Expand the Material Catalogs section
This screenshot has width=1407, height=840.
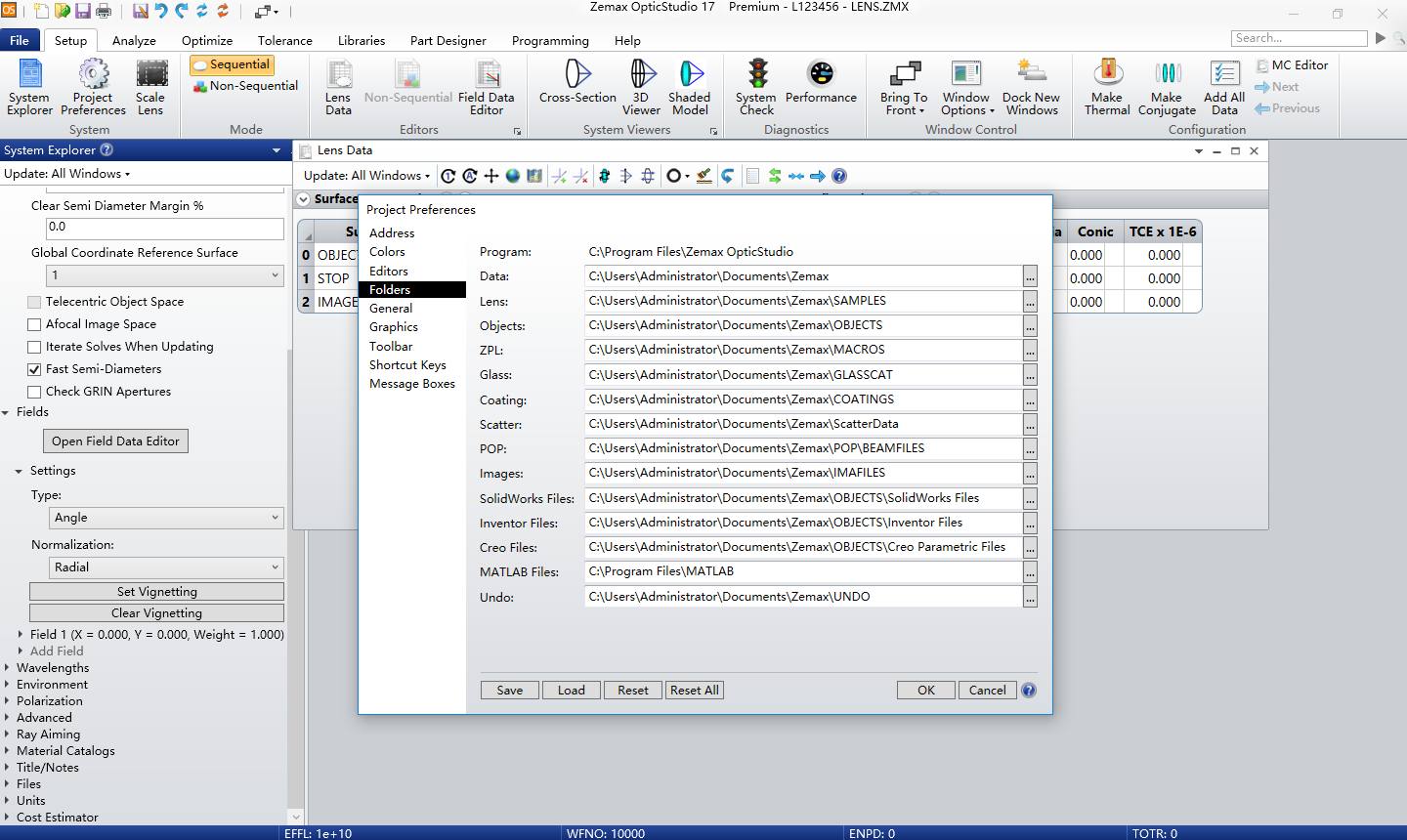coord(7,751)
